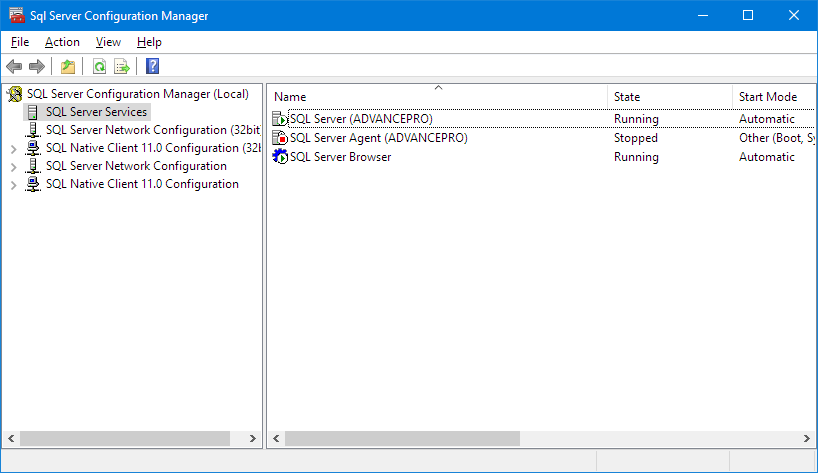Viewport: 818px width, 473px height.
Task: Open the Action menu
Action: [62, 42]
